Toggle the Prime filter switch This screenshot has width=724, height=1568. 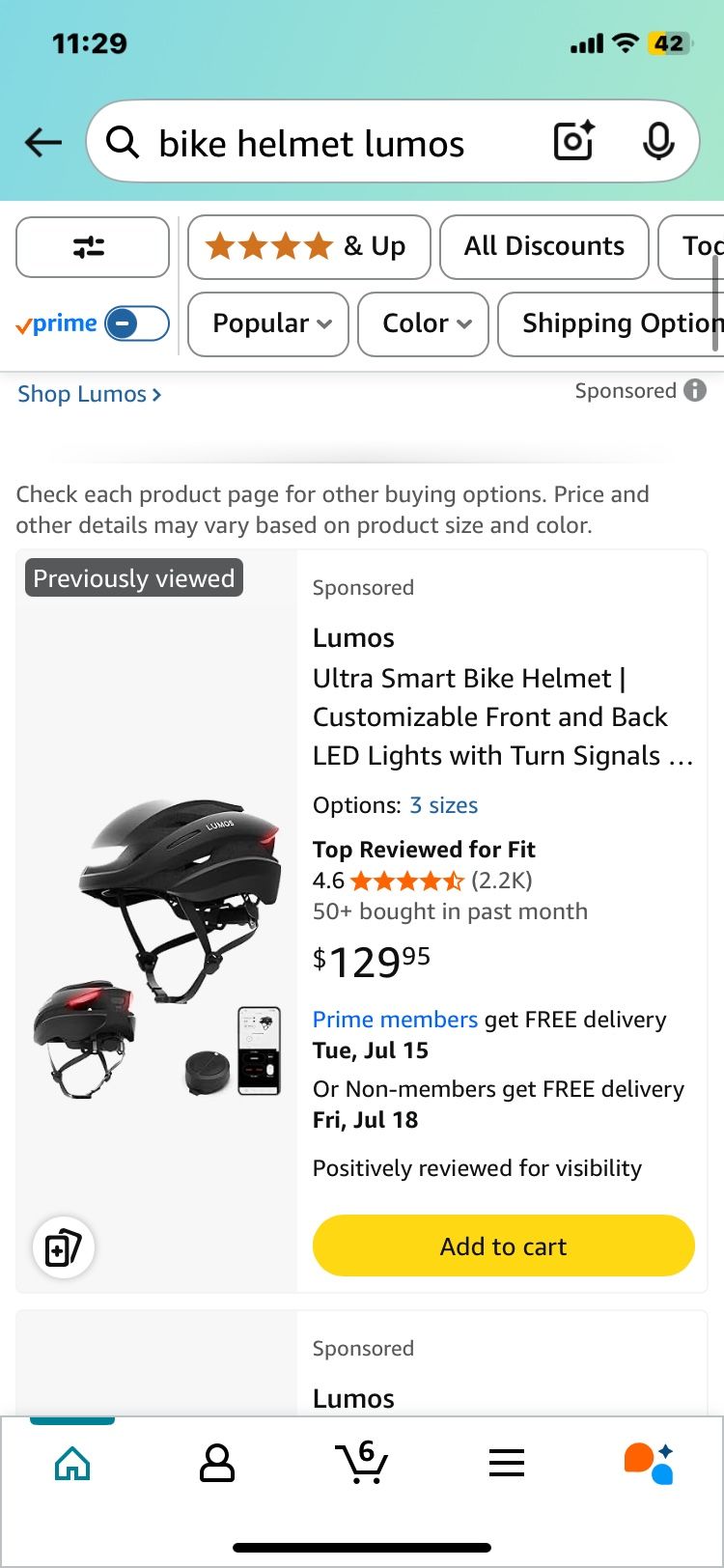coord(136,323)
